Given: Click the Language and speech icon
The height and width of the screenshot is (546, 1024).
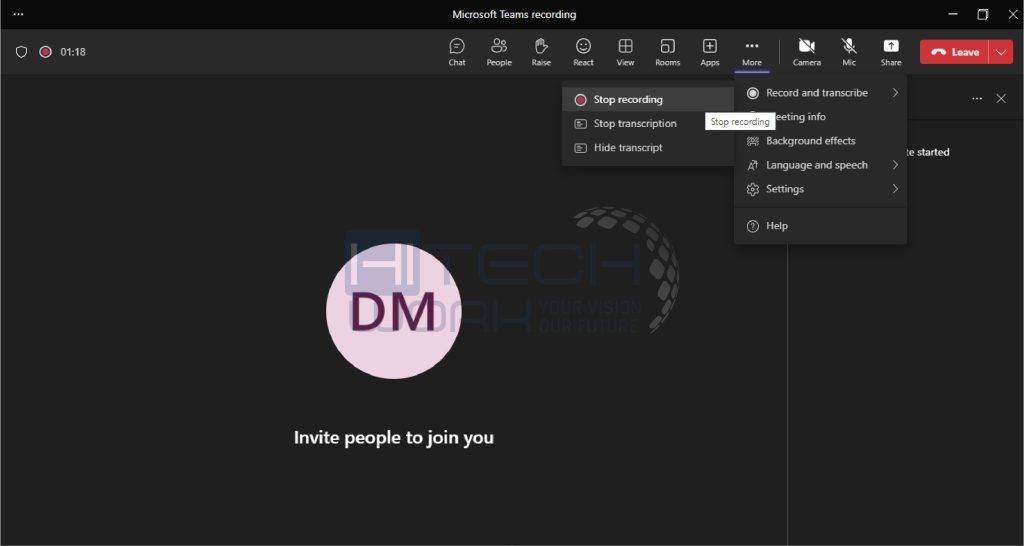Looking at the screenshot, I should tap(753, 165).
